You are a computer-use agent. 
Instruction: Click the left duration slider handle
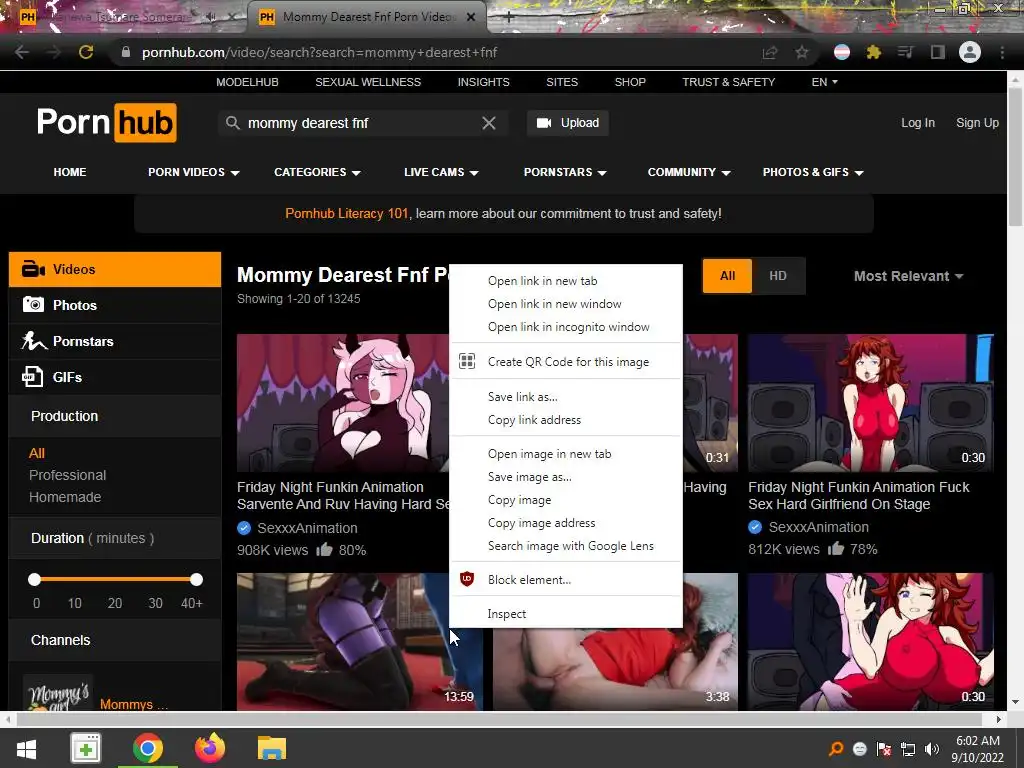pyautogui.click(x=35, y=579)
